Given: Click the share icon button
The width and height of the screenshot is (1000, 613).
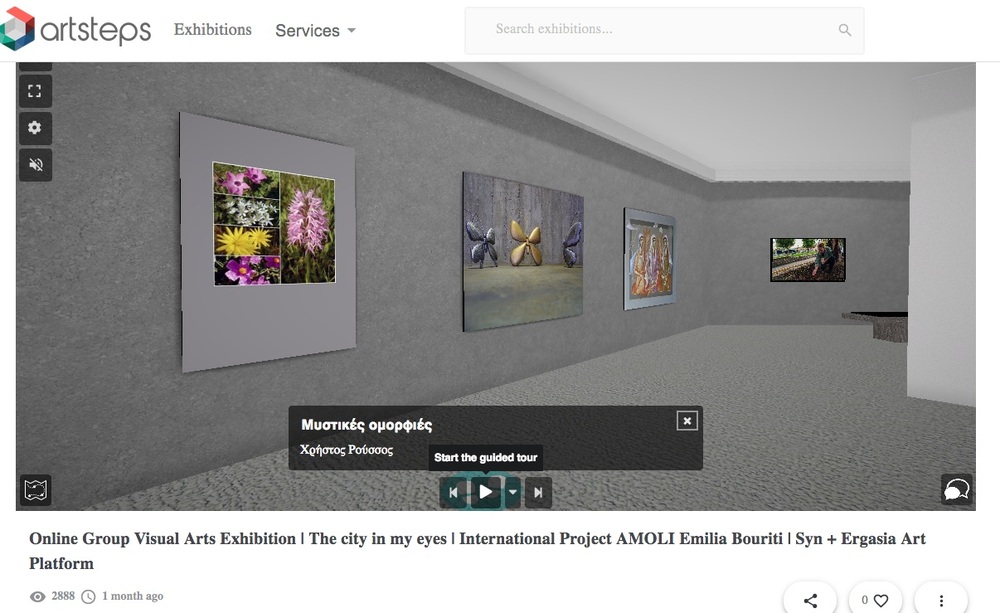Looking at the screenshot, I should pos(810,600).
